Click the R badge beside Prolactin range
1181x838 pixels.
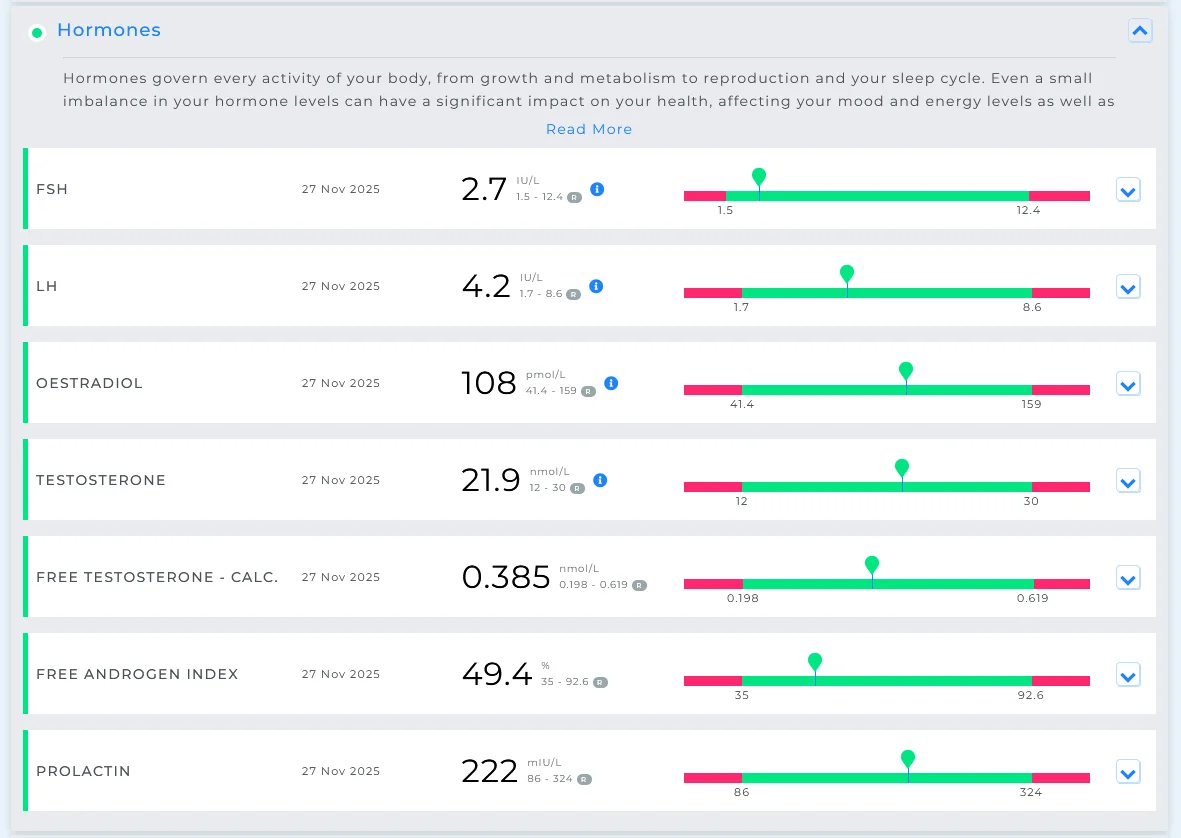click(584, 779)
